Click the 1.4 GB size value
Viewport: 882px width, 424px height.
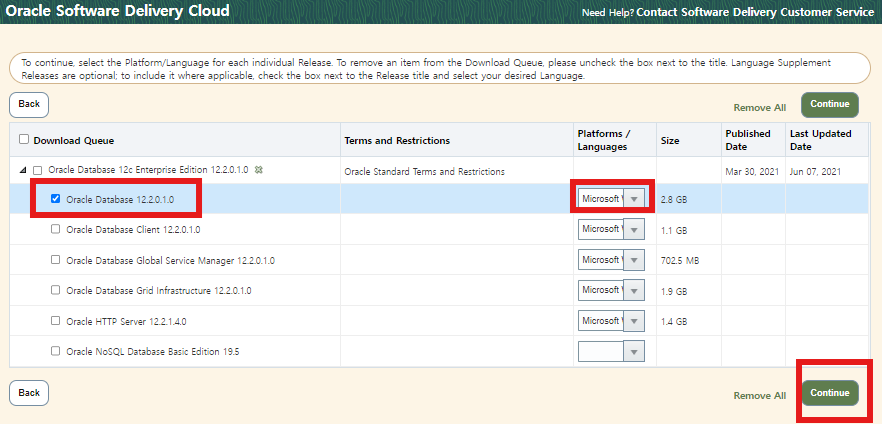coord(674,322)
